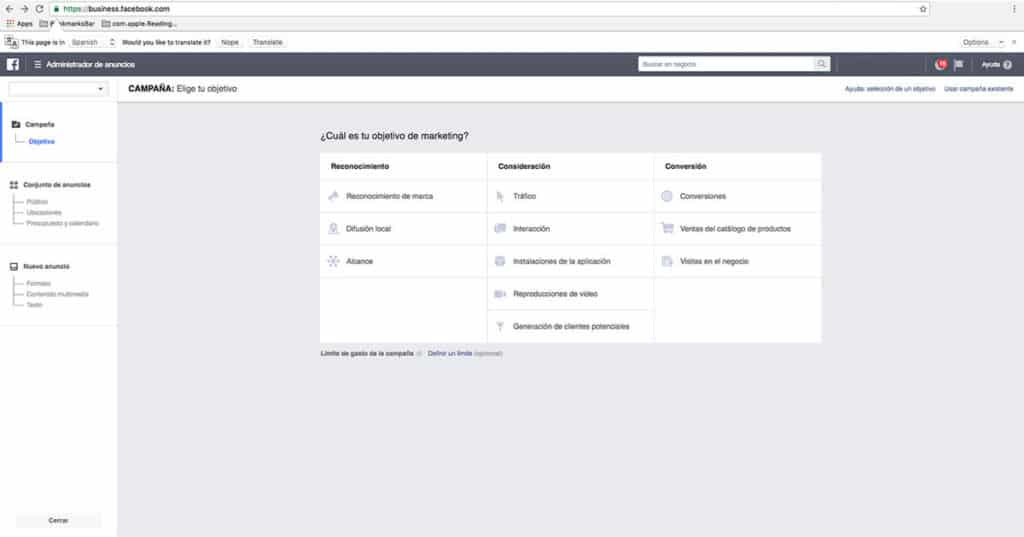The image size is (1024, 537).
Task: Click the Consideración column header
Action: (524, 167)
